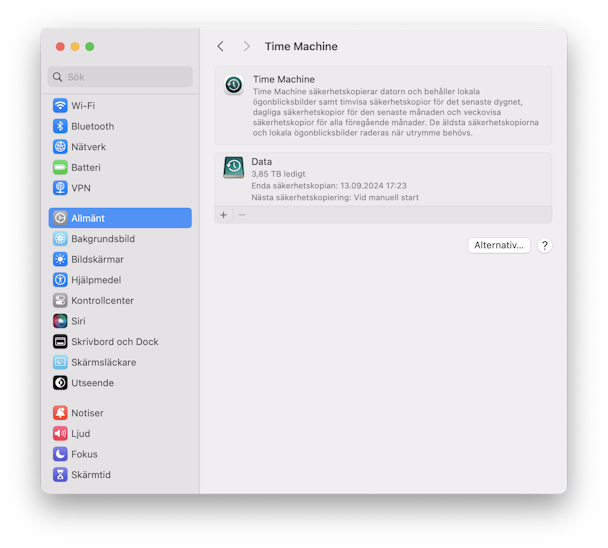Open Bluetooth settings in sidebar

(x=120, y=126)
